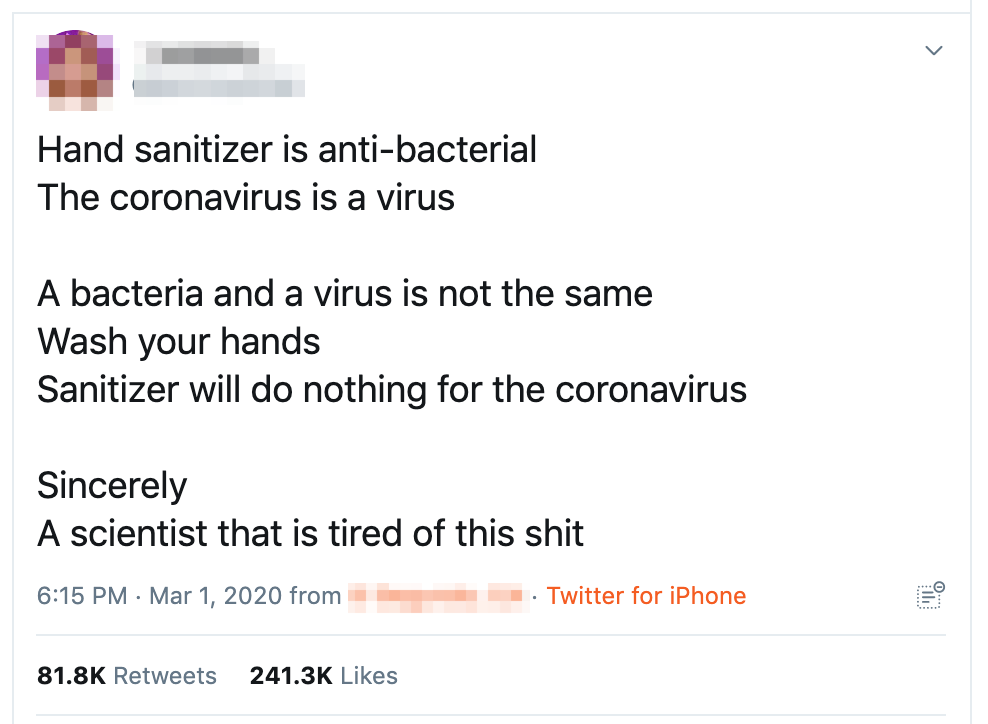988x724 pixels.
Task: Select 'A scientist that is tired' closing line
Action: point(310,534)
